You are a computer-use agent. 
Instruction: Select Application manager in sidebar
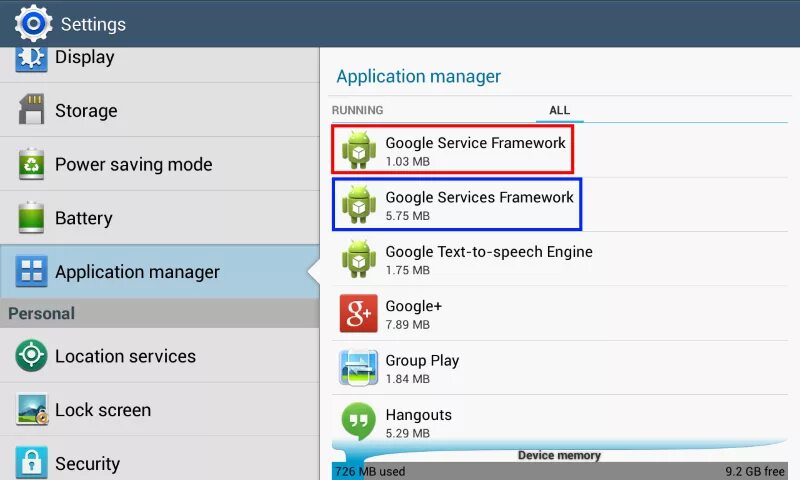[160, 271]
